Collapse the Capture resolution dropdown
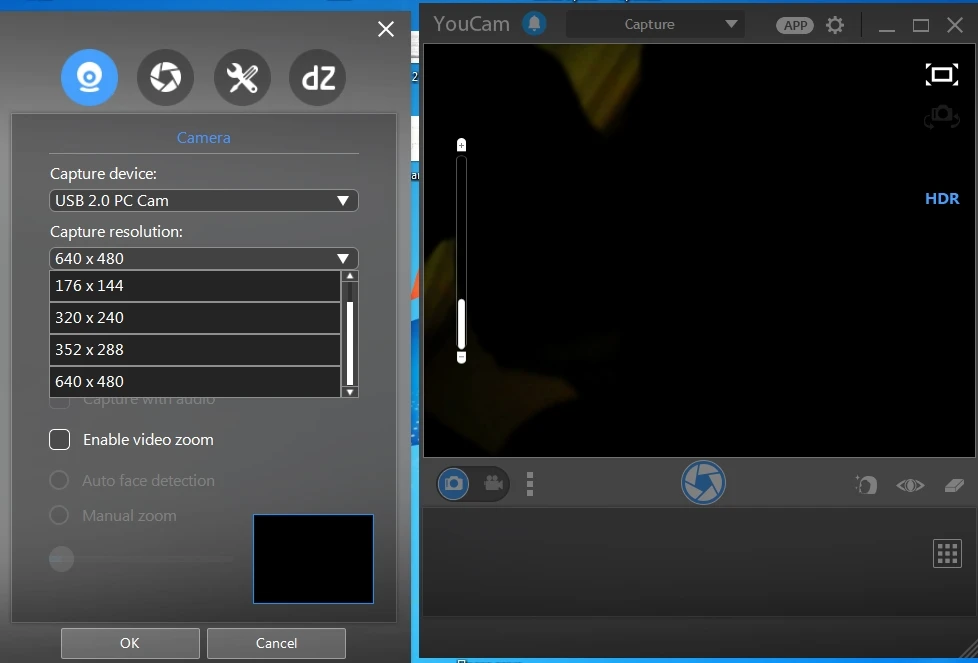978x663 pixels. [x=204, y=259]
